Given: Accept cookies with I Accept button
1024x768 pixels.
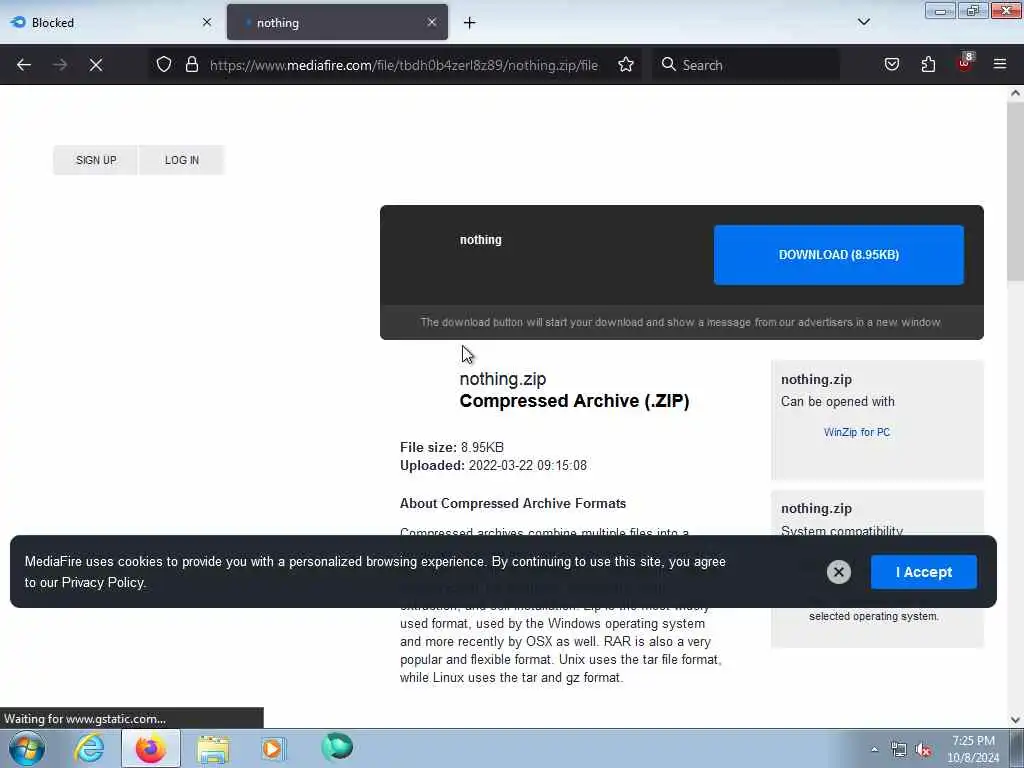Looking at the screenshot, I should click(x=923, y=572).
